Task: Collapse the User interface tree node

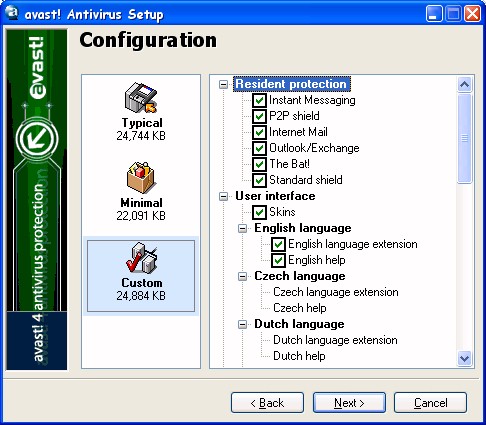Action: pyautogui.click(x=223, y=196)
